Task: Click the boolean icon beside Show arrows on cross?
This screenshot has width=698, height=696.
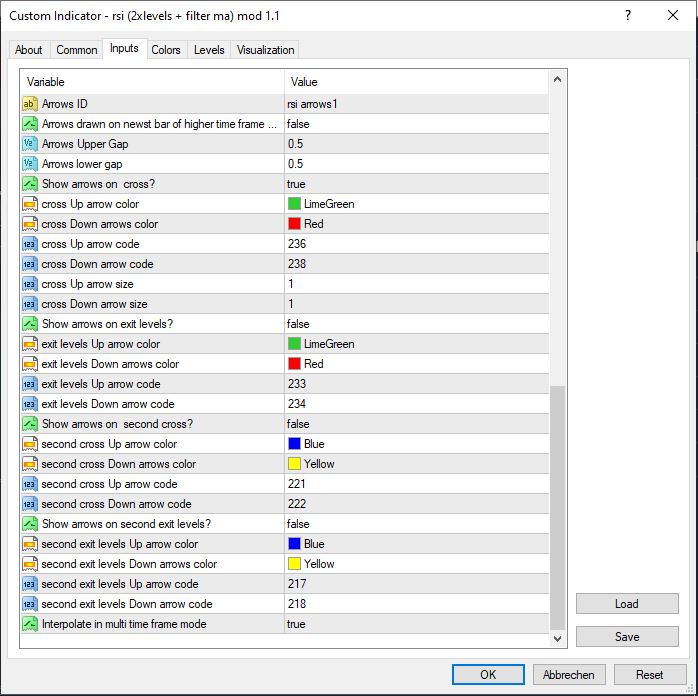Action: [30, 184]
